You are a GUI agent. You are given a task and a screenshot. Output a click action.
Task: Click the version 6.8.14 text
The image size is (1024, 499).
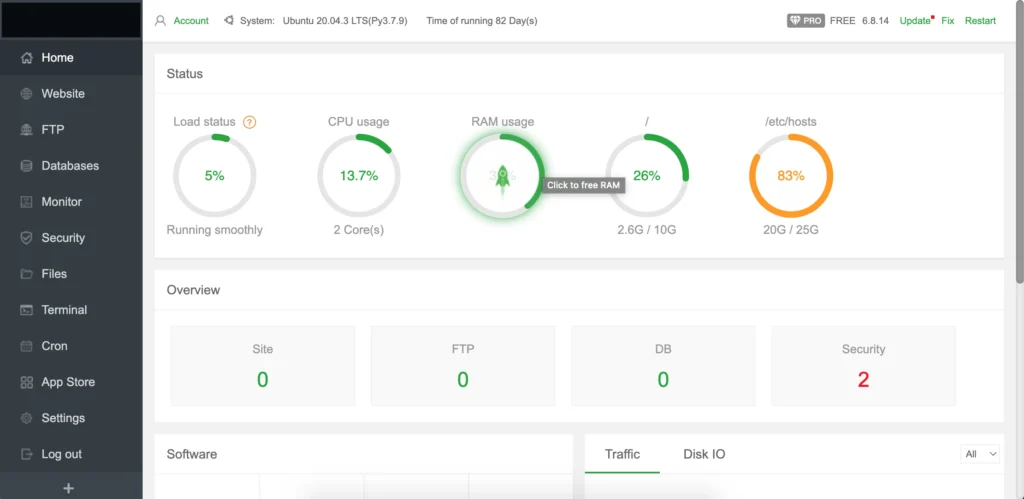pyautogui.click(x=876, y=20)
